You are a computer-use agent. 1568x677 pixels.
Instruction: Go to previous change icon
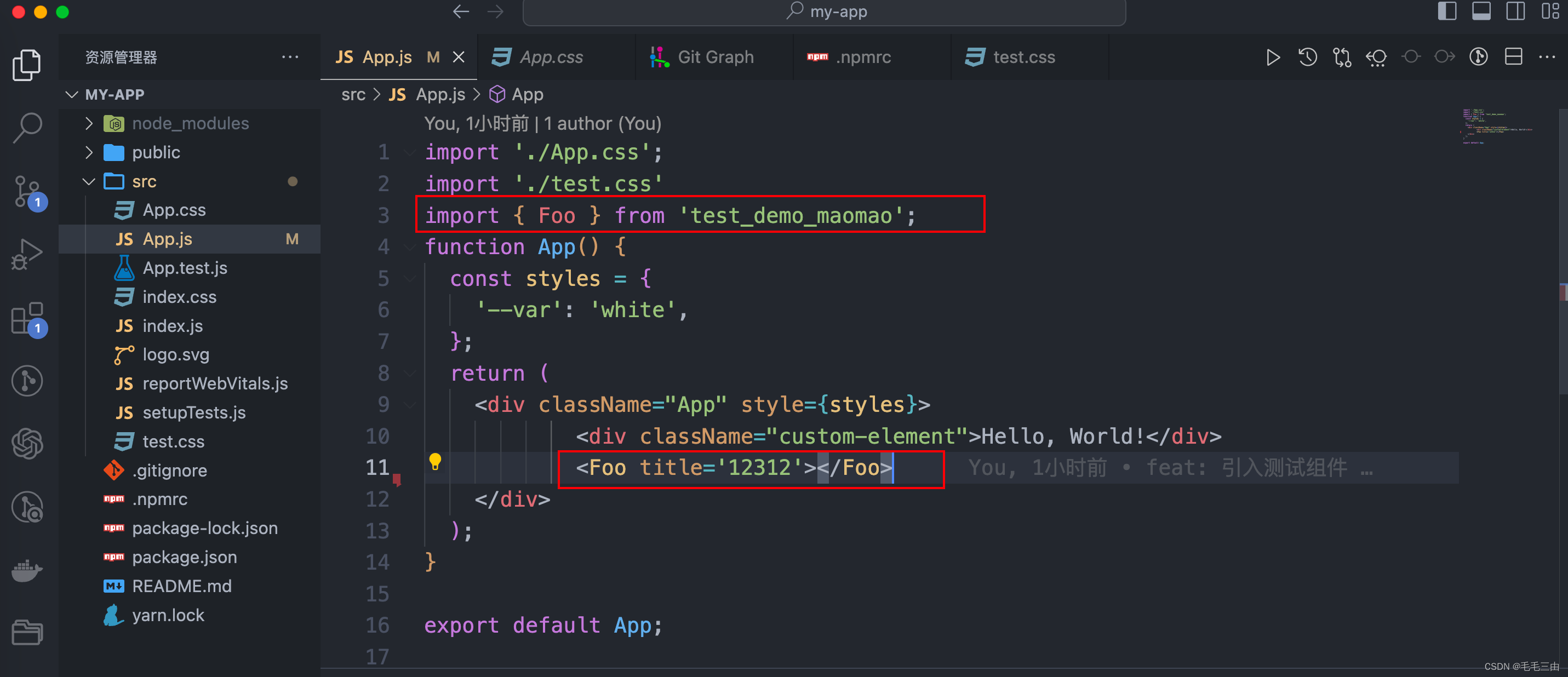pyautogui.click(x=1410, y=57)
